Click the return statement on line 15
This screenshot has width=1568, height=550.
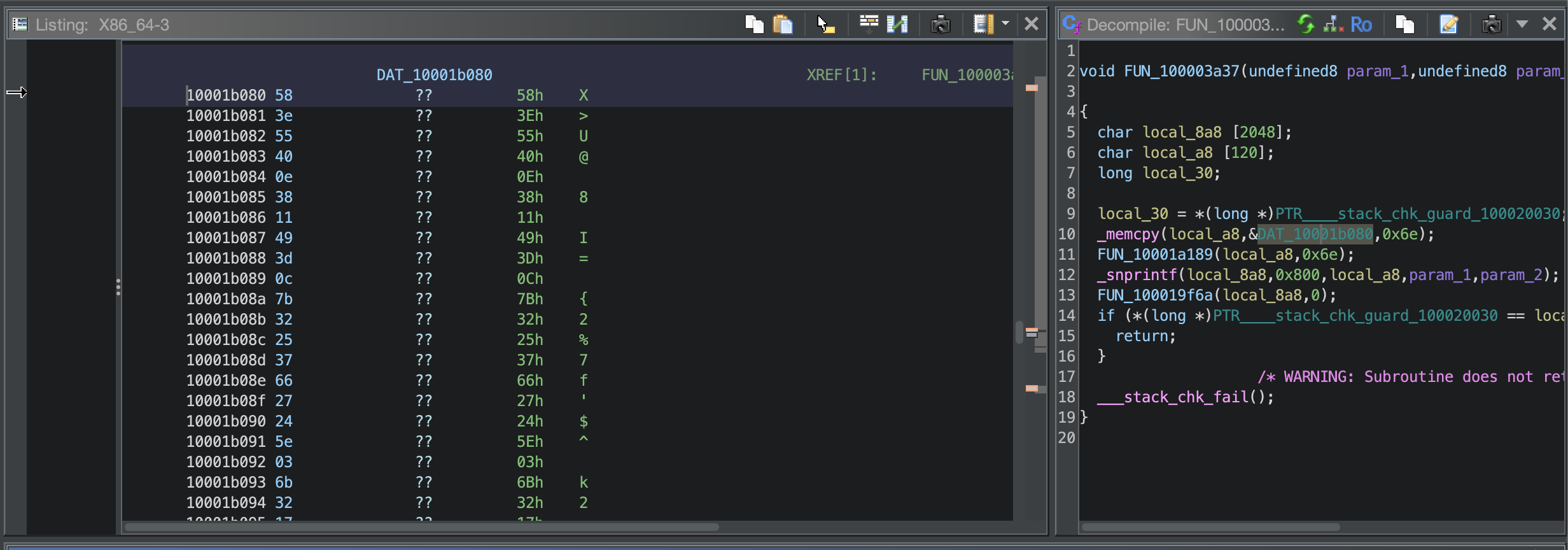(x=1145, y=336)
